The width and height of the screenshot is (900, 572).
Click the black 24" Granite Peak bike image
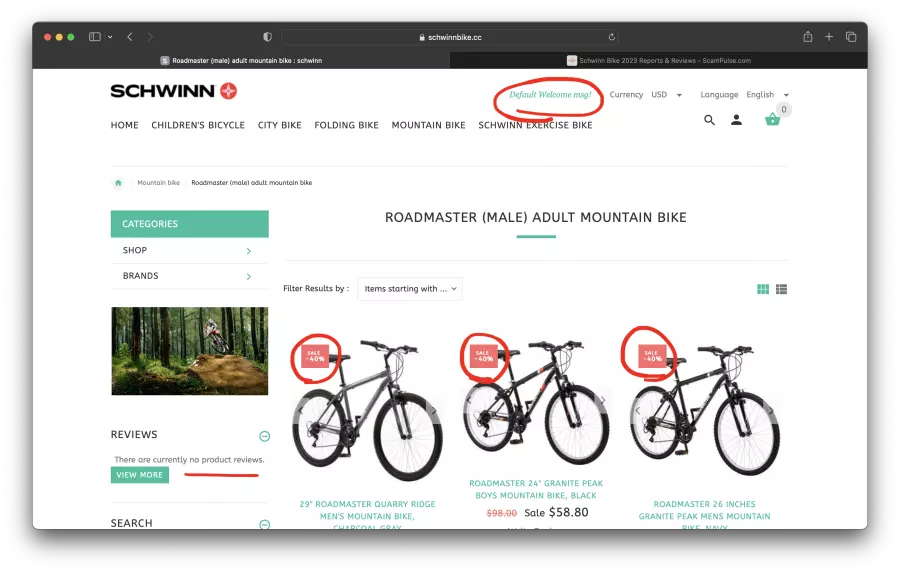click(x=536, y=403)
